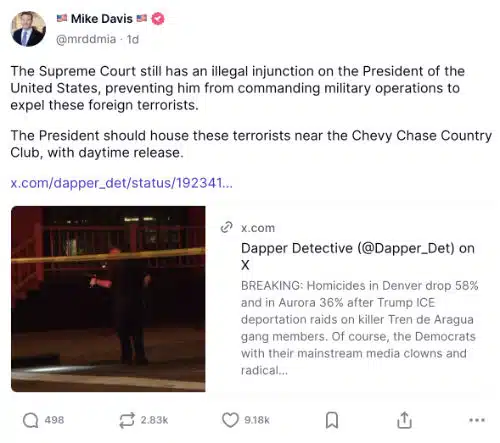Viewport: 500px width, 443px height.
Task: Bookmark this post
Action: pyautogui.click(x=332, y=420)
